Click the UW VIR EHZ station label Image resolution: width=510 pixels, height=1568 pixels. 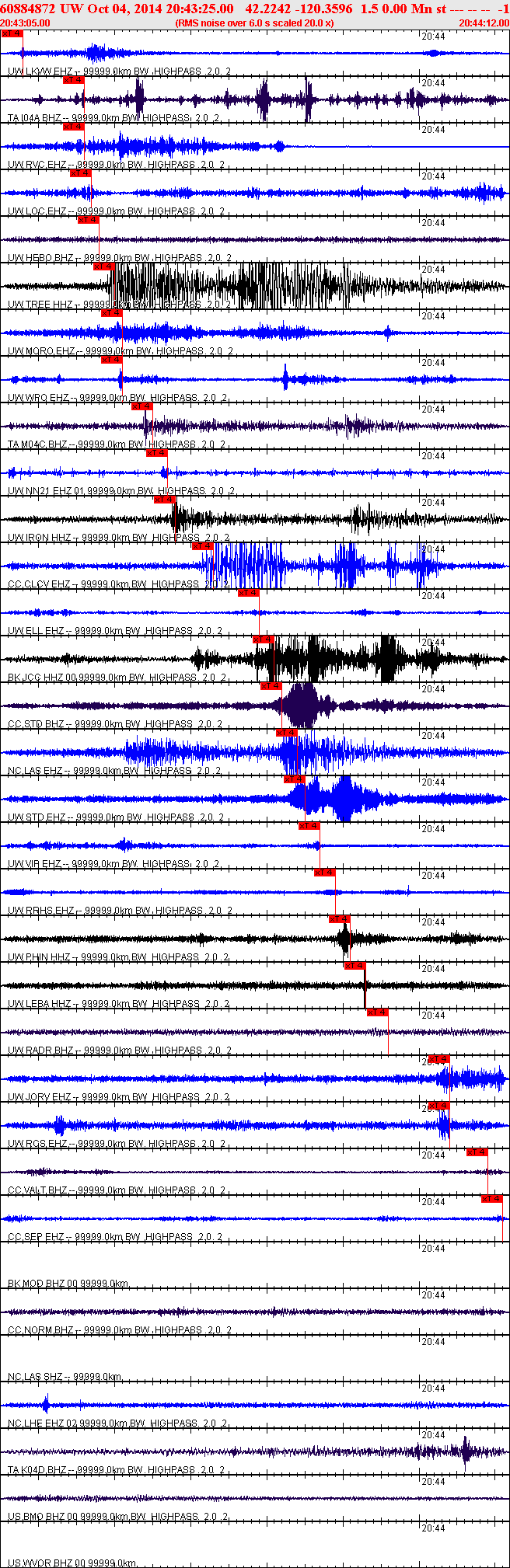click(x=114, y=864)
